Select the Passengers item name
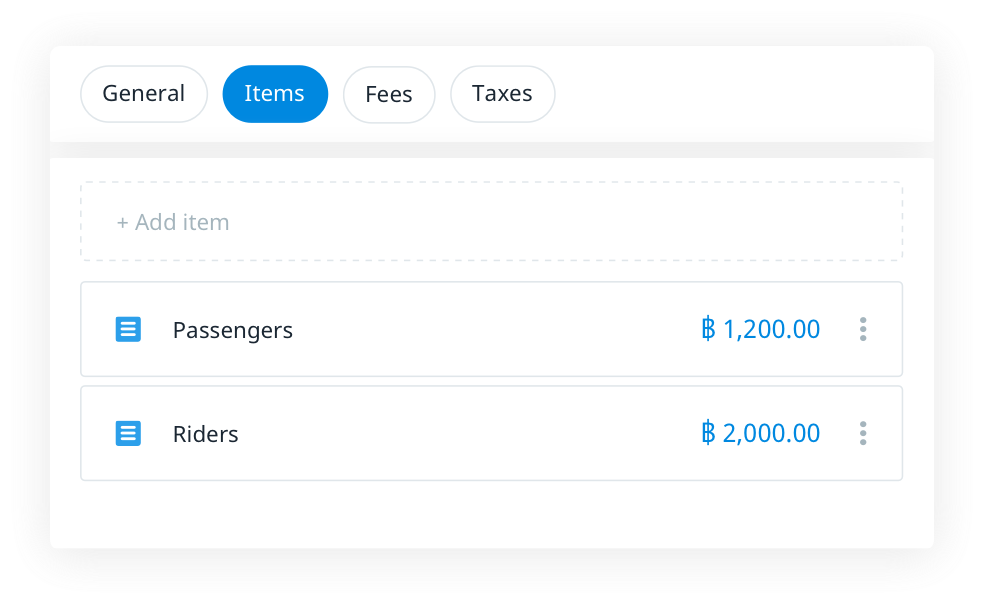 point(233,330)
